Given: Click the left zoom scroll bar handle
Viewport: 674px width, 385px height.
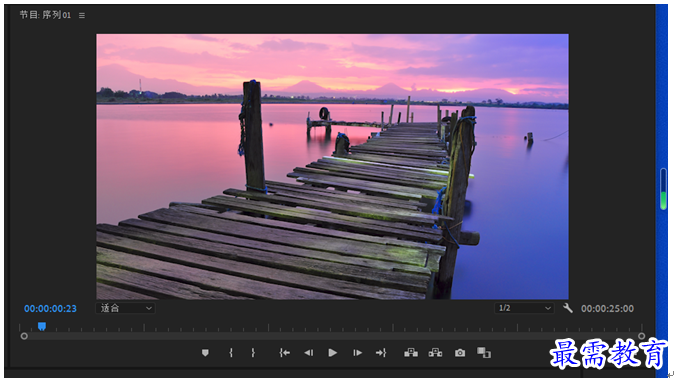Looking at the screenshot, I should (x=24, y=336).
